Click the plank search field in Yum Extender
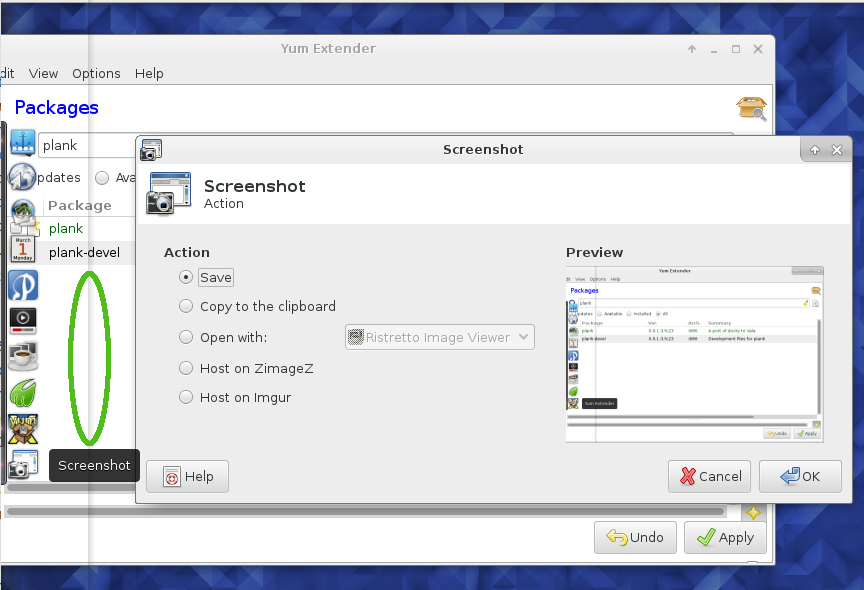864x590 pixels. coord(87,145)
